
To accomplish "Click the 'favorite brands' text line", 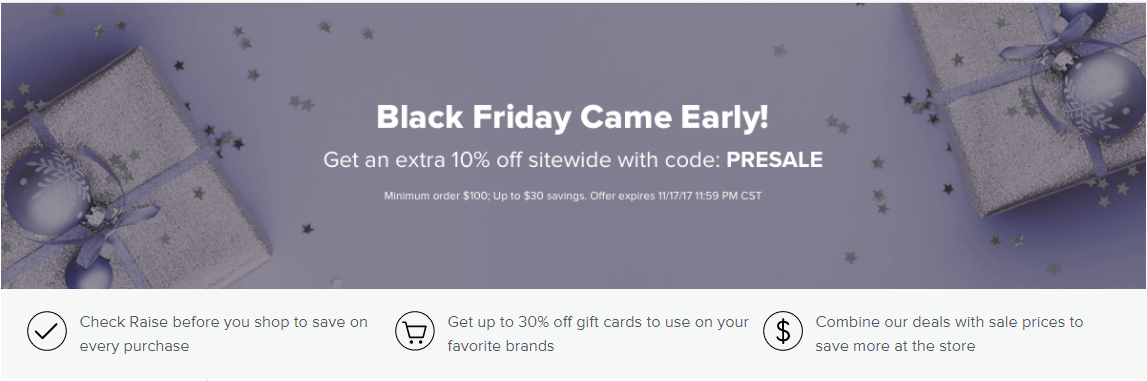I will tap(501, 346).
